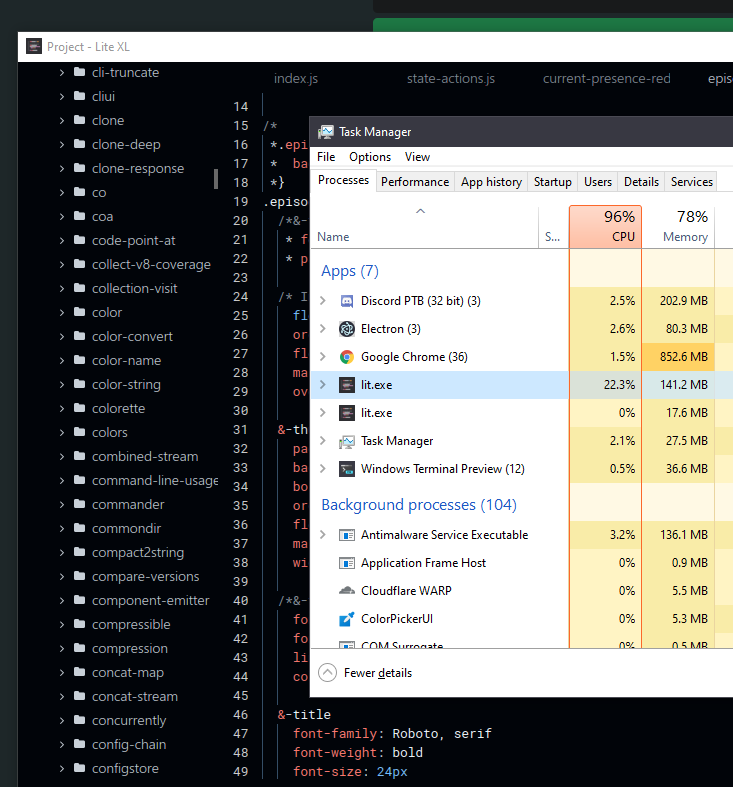This screenshot has width=733, height=787.
Task: Open the Options menu
Action: (370, 157)
